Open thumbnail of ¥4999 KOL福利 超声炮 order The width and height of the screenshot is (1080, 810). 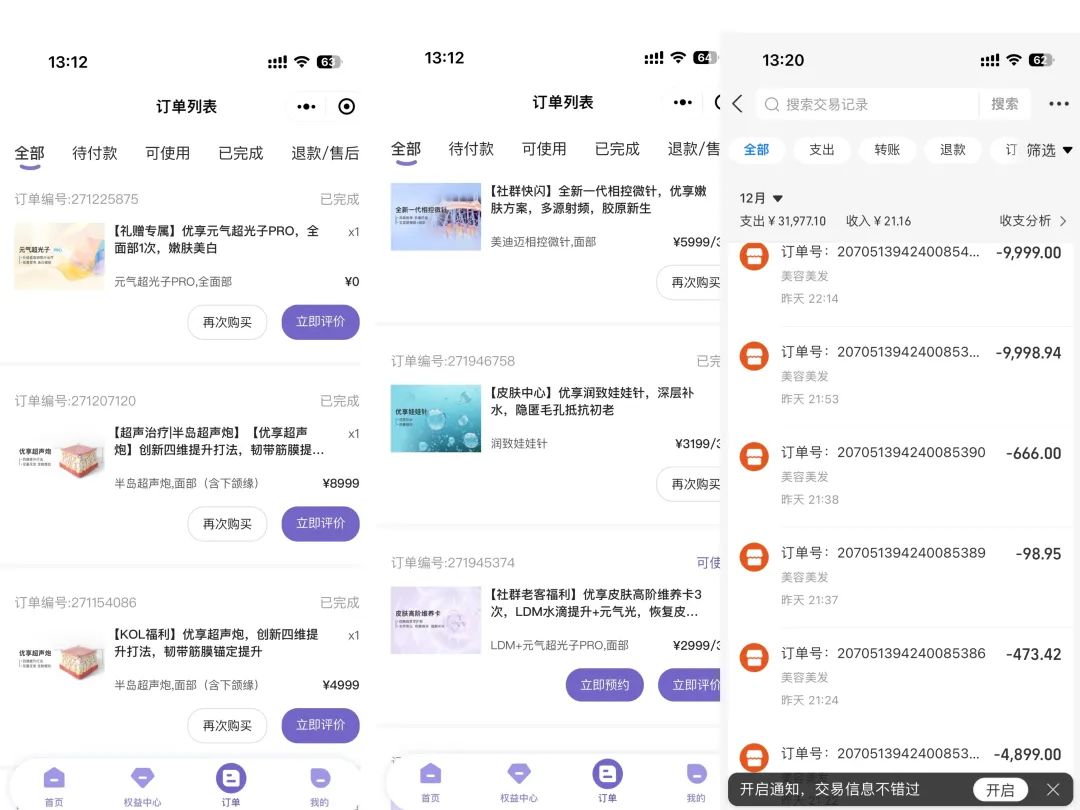(59, 659)
